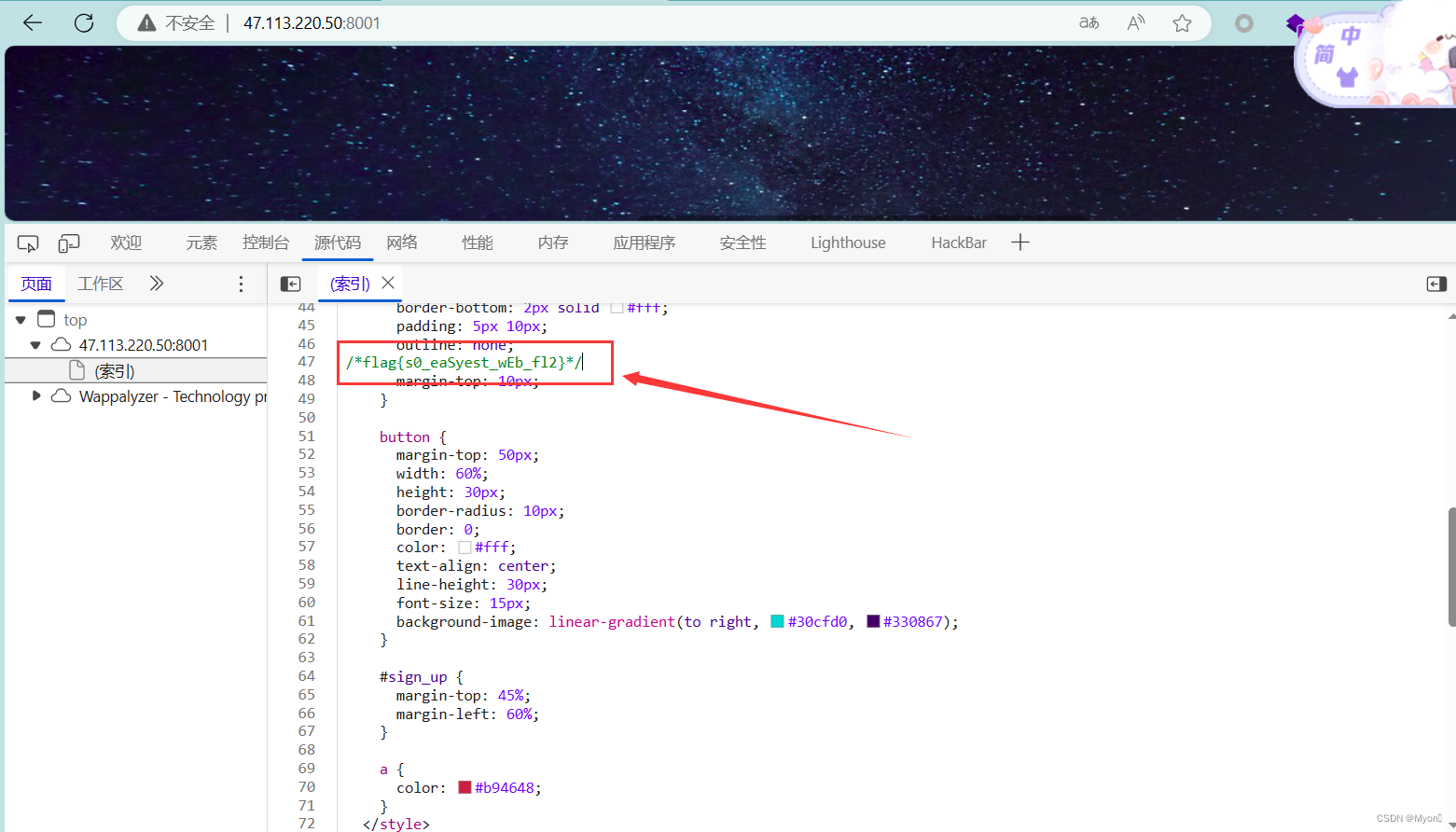Add a new DevTools tool with plus icon

pyautogui.click(x=1020, y=243)
